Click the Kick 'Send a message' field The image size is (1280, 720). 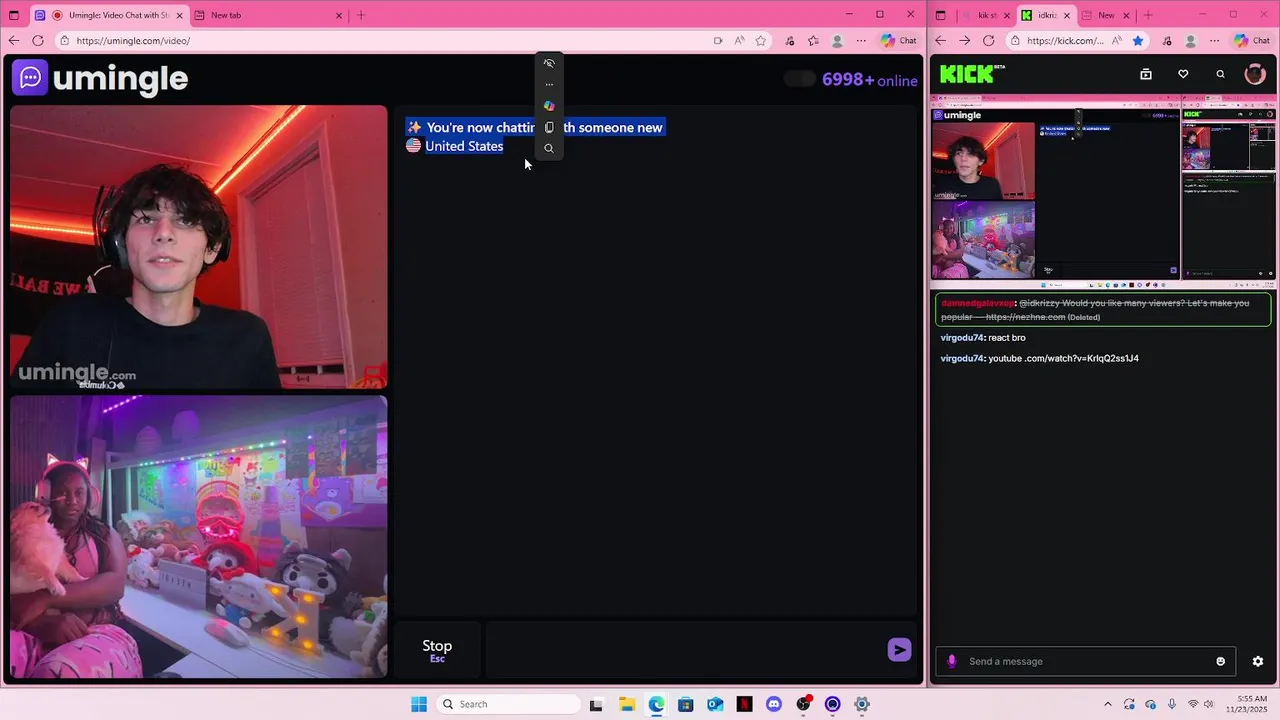[1085, 661]
